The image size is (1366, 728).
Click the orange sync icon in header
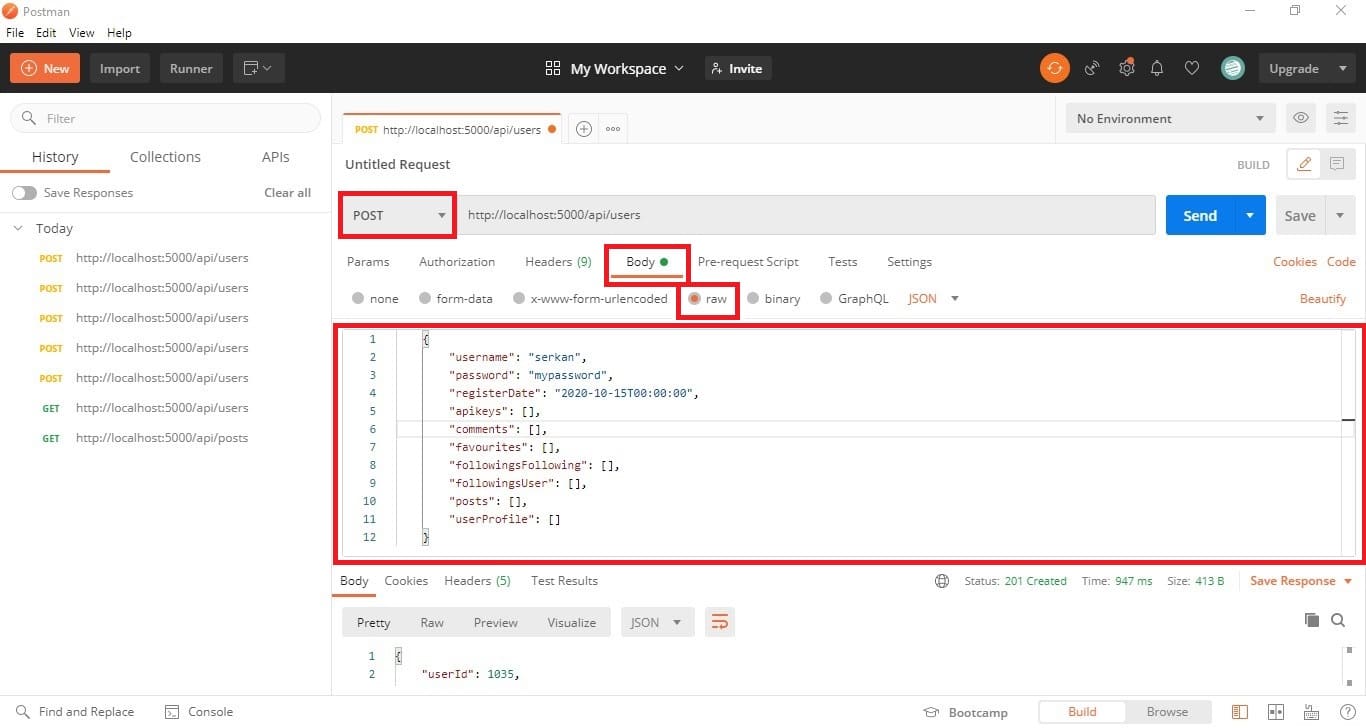[x=1054, y=68]
